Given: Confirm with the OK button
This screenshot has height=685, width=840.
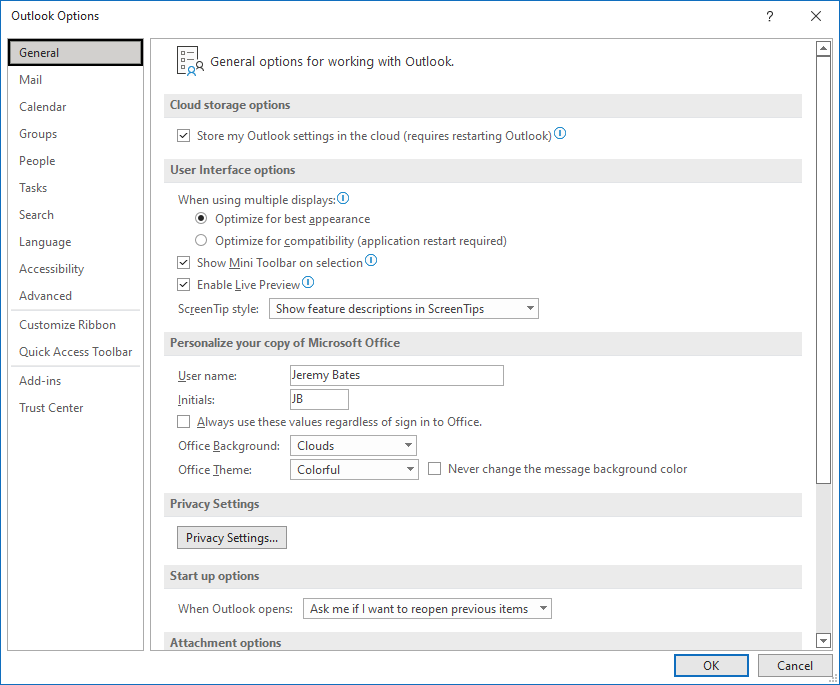Looking at the screenshot, I should [711, 666].
